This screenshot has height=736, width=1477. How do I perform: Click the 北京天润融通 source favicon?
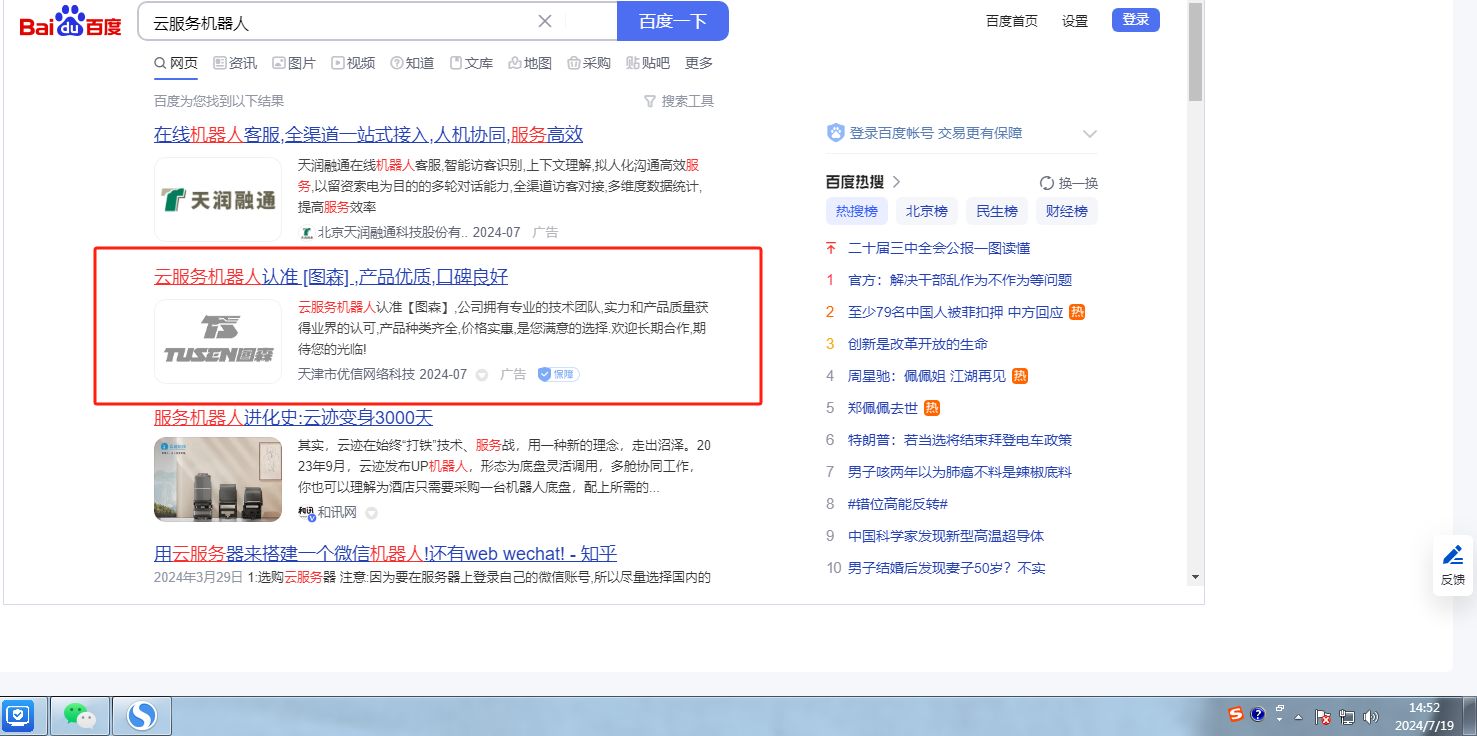pyautogui.click(x=306, y=232)
